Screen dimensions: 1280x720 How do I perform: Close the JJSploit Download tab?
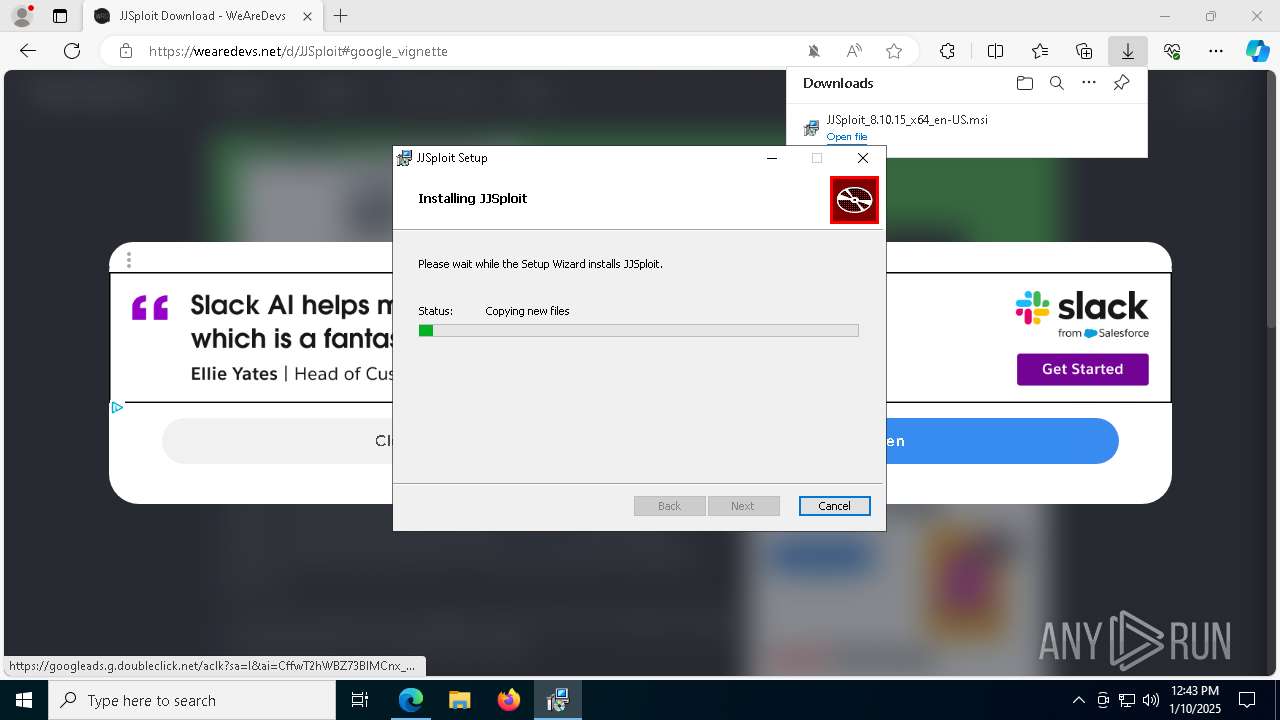[x=305, y=16]
